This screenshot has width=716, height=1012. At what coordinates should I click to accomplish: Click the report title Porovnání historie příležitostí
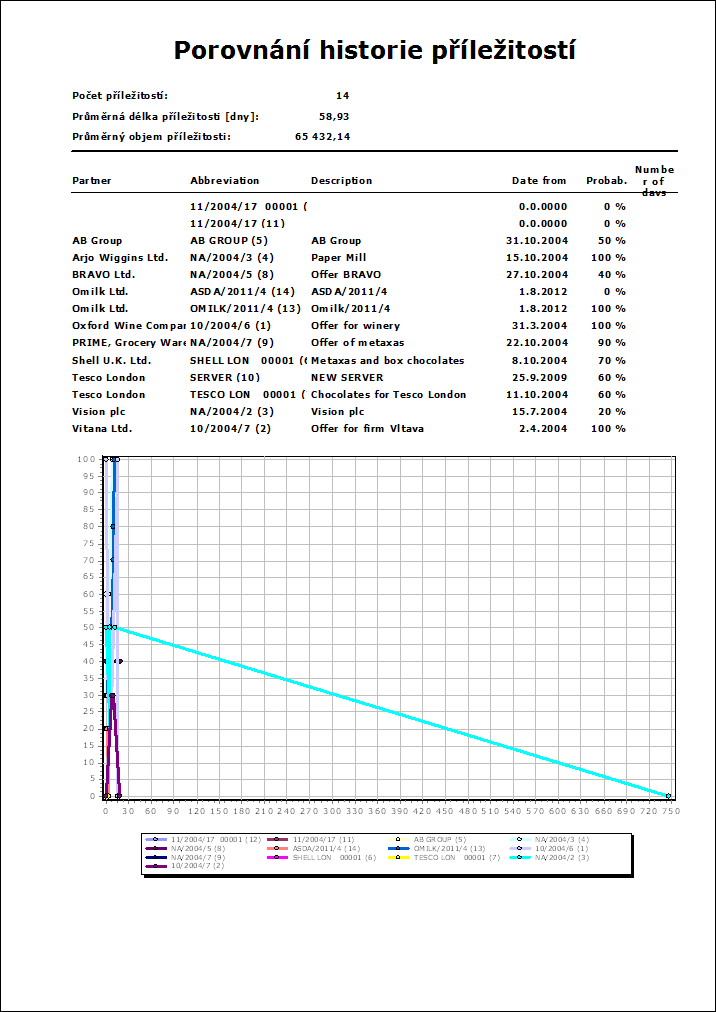(374, 52)
